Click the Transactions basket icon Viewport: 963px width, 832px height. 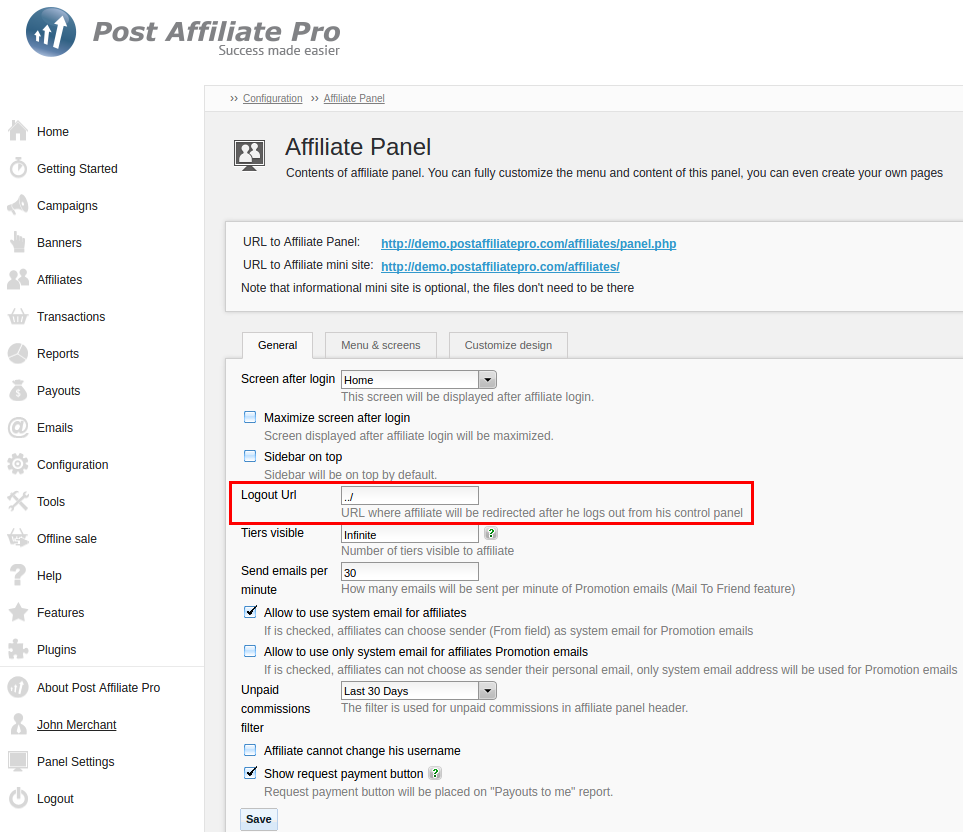[18, 317]
